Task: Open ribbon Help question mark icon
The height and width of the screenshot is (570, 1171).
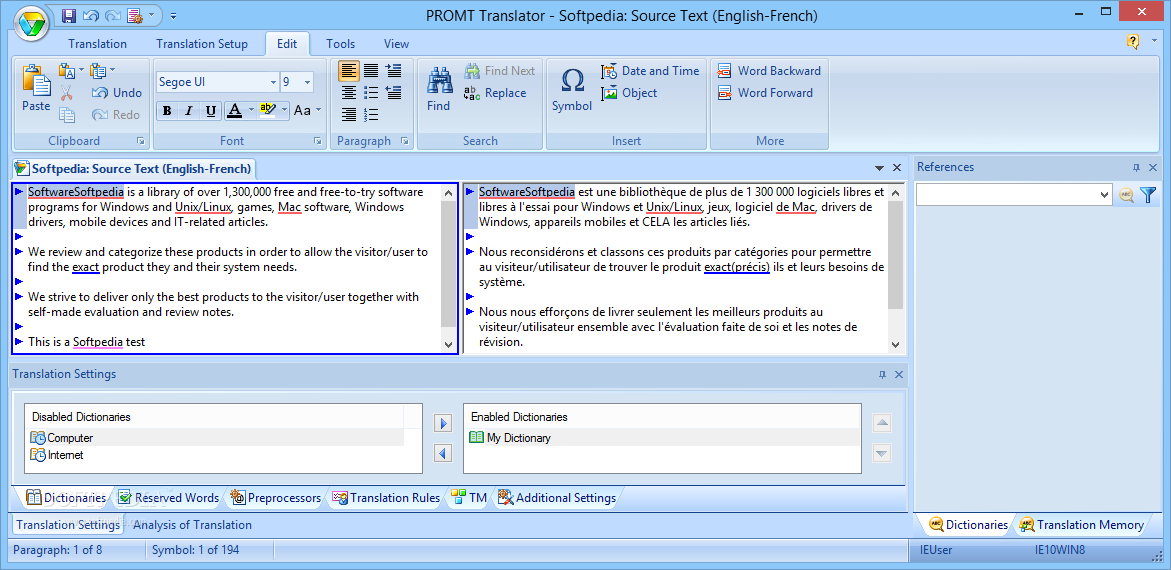Action: point(1133,42)
